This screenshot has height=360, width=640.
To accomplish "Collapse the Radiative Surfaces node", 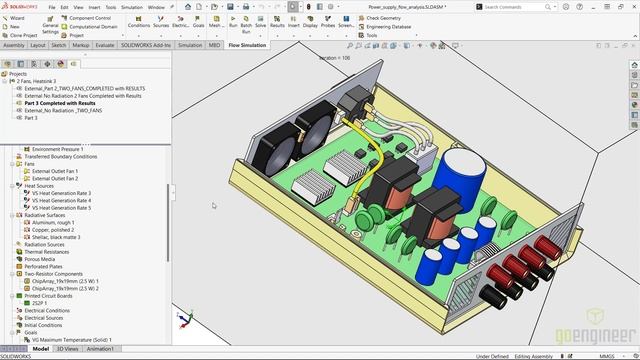I will point(12,216).
